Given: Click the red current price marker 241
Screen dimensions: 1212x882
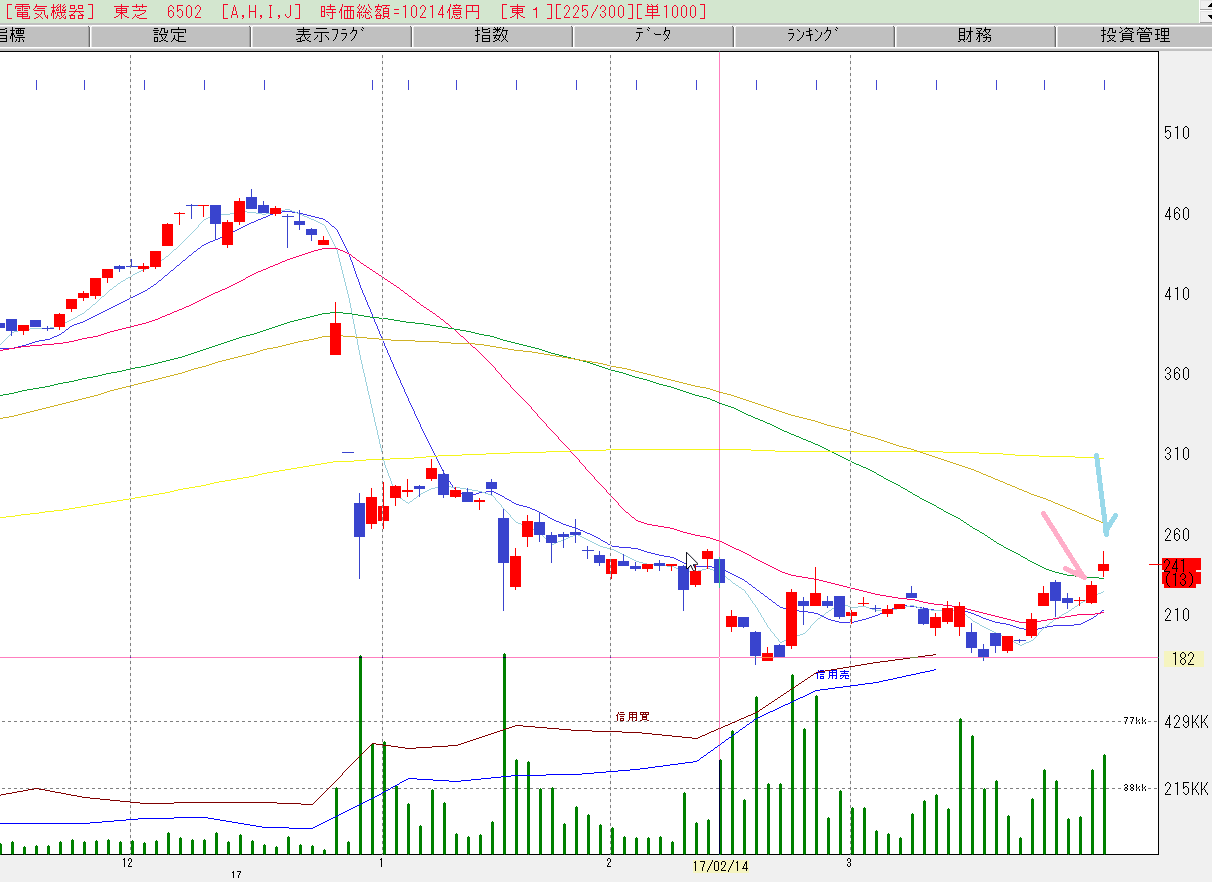Looking at the screenshot, I should [1180, 565].
